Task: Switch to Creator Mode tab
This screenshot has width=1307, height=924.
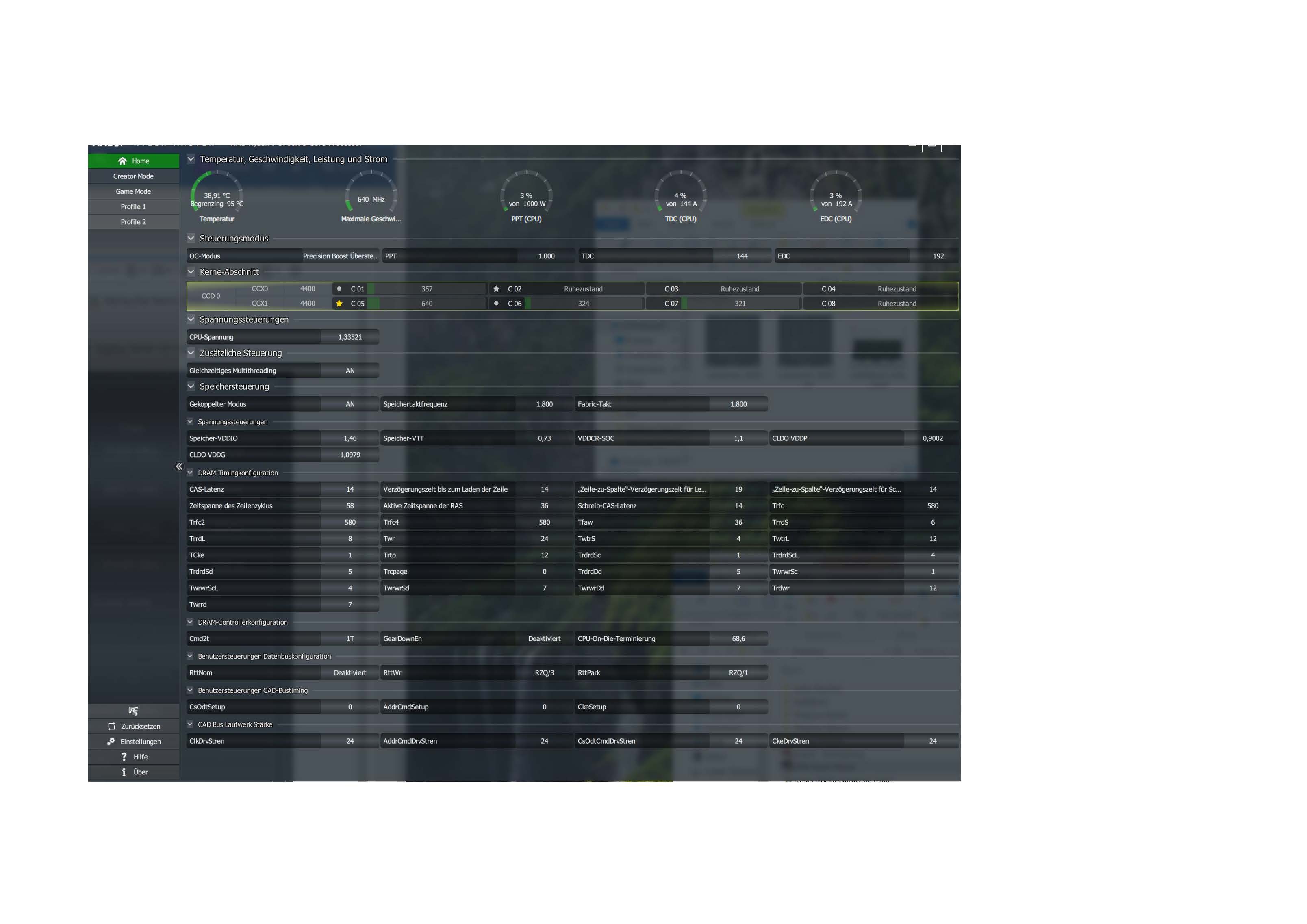Action: coord(133,176)
